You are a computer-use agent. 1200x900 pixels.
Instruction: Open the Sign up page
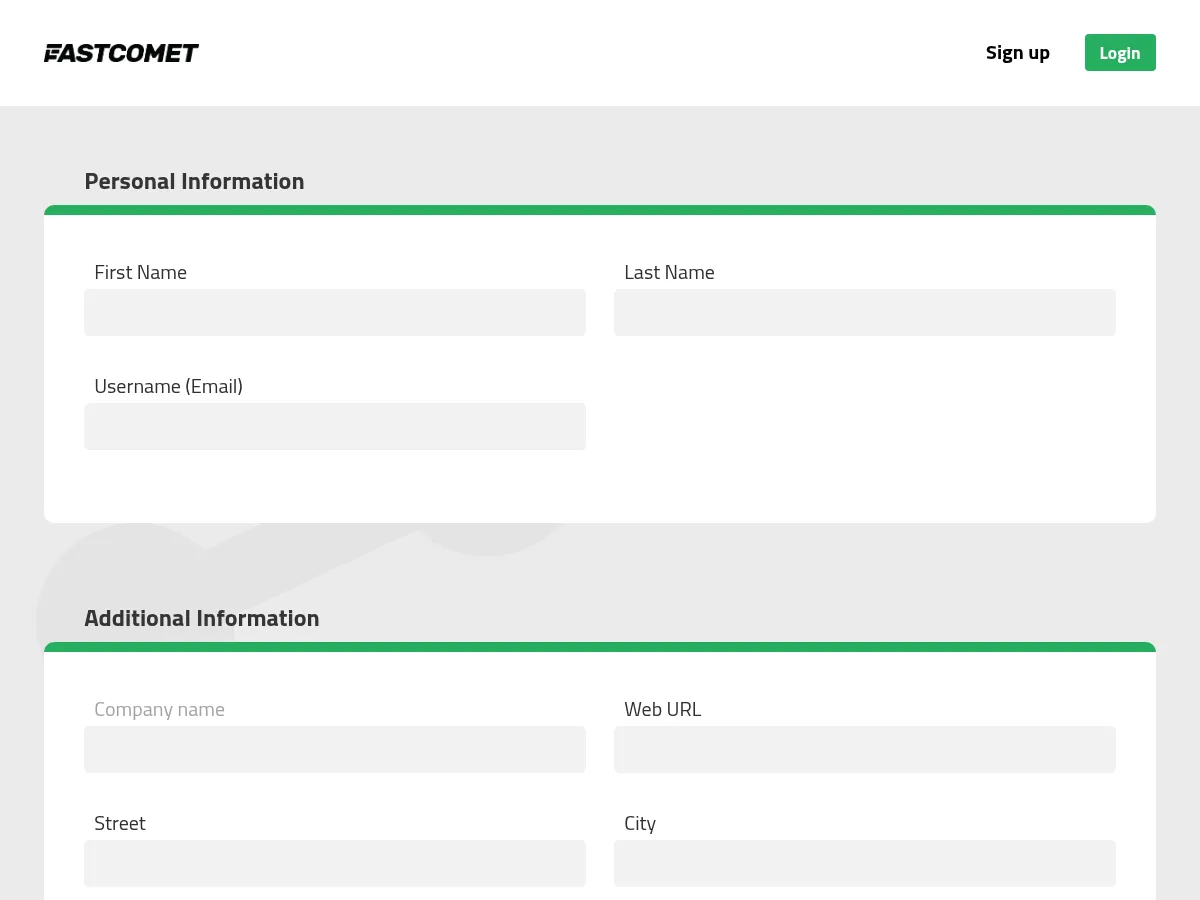[x=1018, y=52]
